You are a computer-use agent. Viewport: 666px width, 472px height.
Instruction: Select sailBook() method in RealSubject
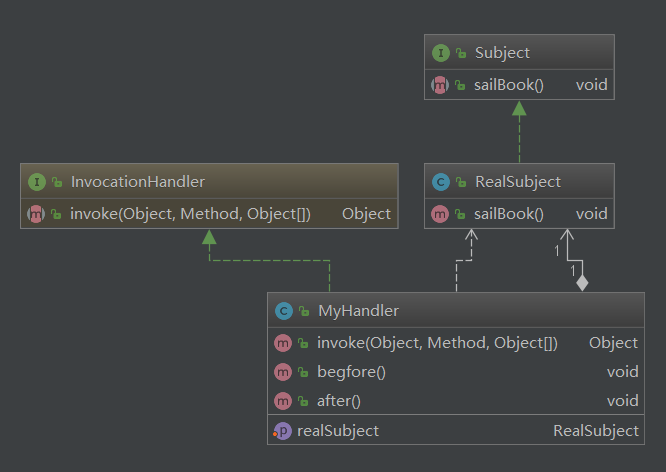coord(509,213)
